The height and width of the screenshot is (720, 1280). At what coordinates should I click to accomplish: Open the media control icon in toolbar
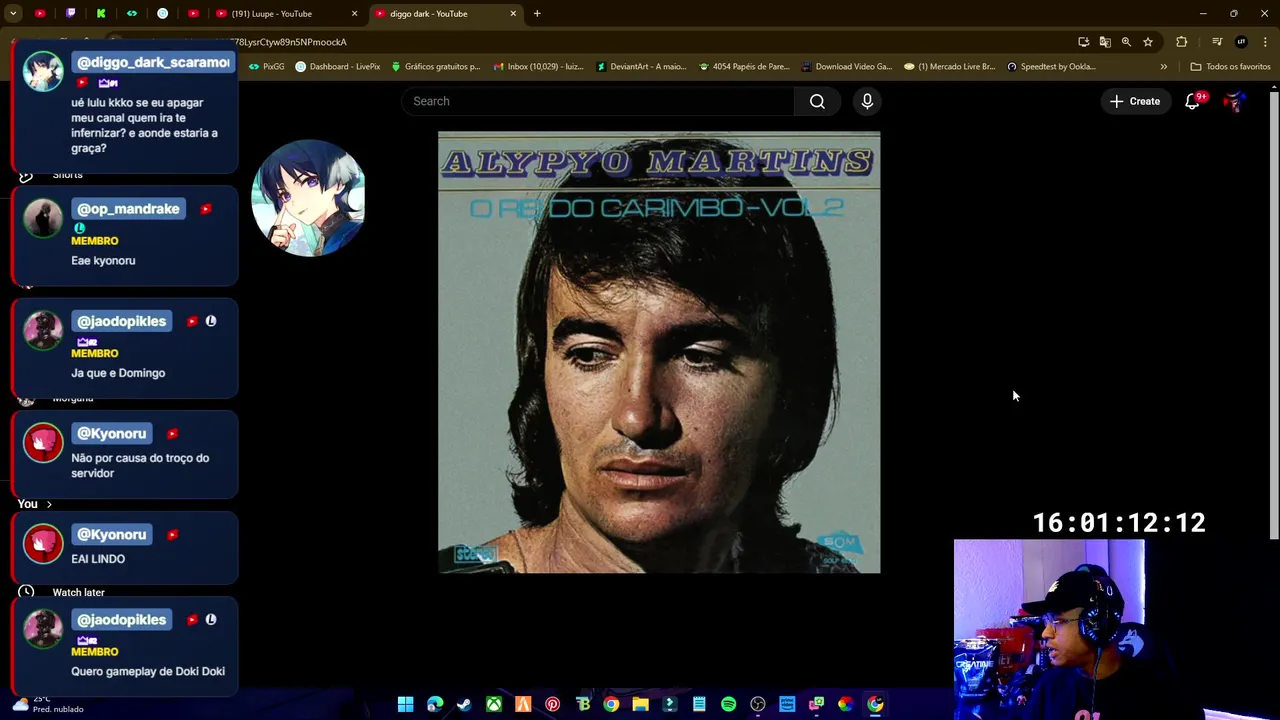(x=1217, y=42)
